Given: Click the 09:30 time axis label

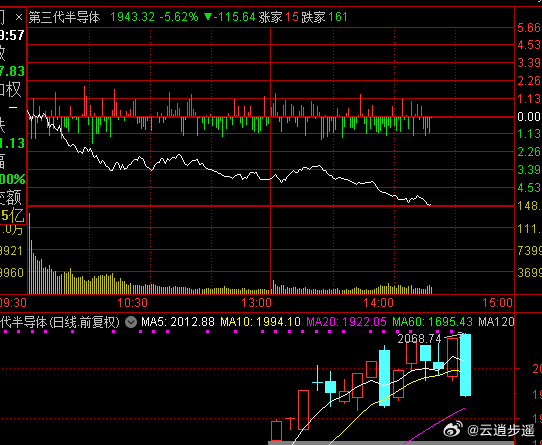Looking at the screenshot, I should (13, 303).
